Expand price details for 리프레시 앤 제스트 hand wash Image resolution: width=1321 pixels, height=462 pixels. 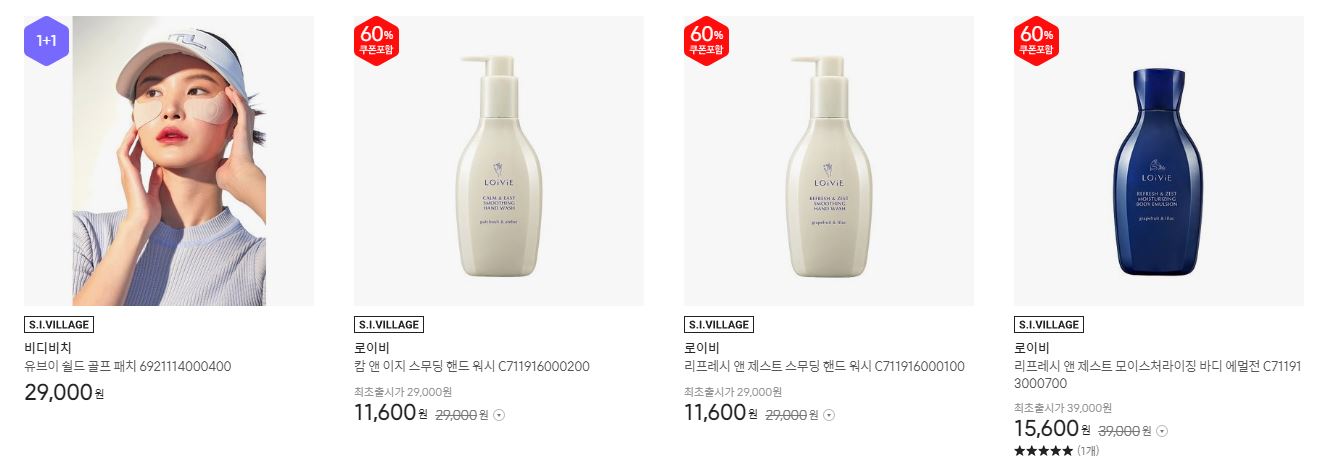(829, 415)
